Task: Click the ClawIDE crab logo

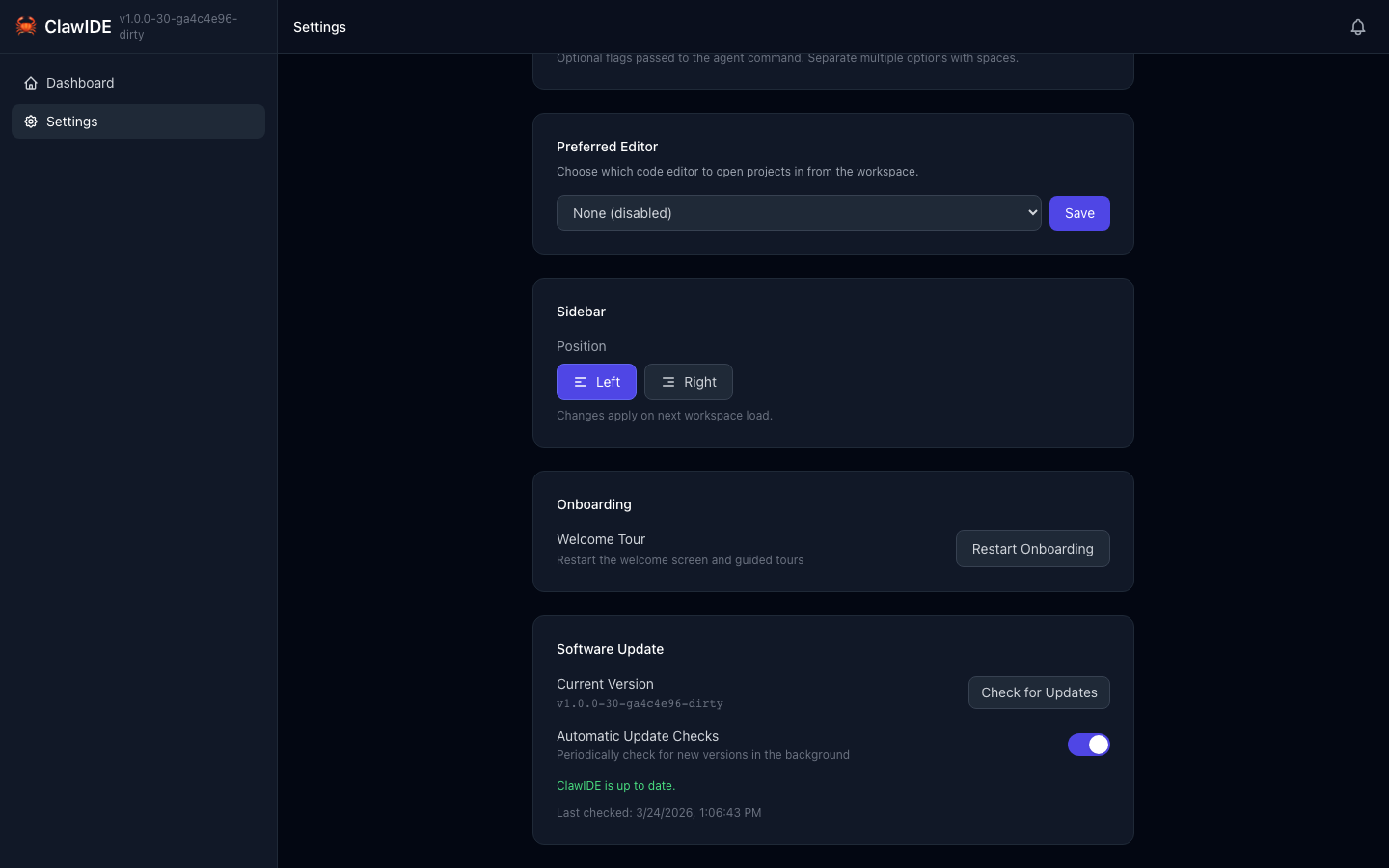Action: click(26, 26)
